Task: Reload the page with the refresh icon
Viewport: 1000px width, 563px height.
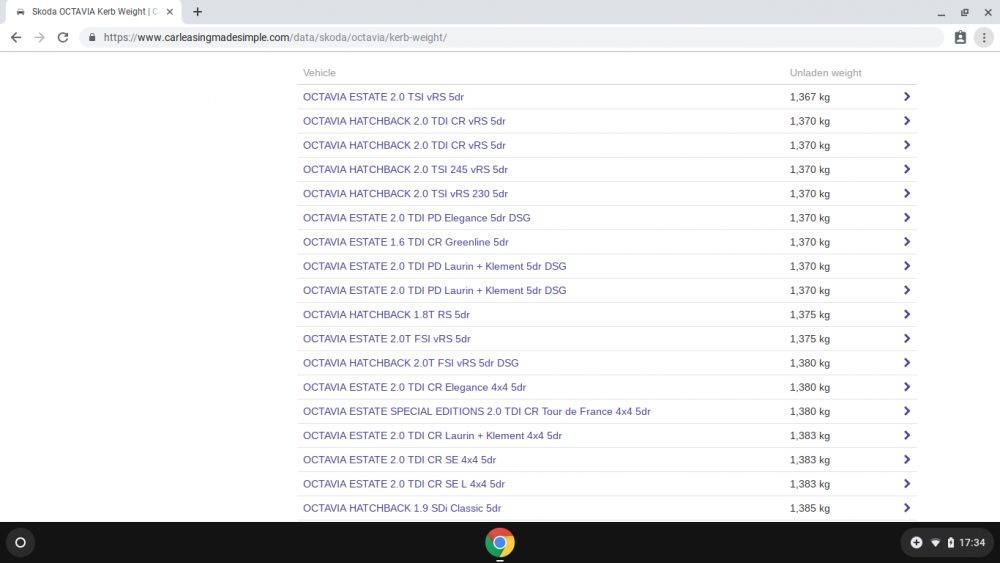Action: tap(62, 38)
